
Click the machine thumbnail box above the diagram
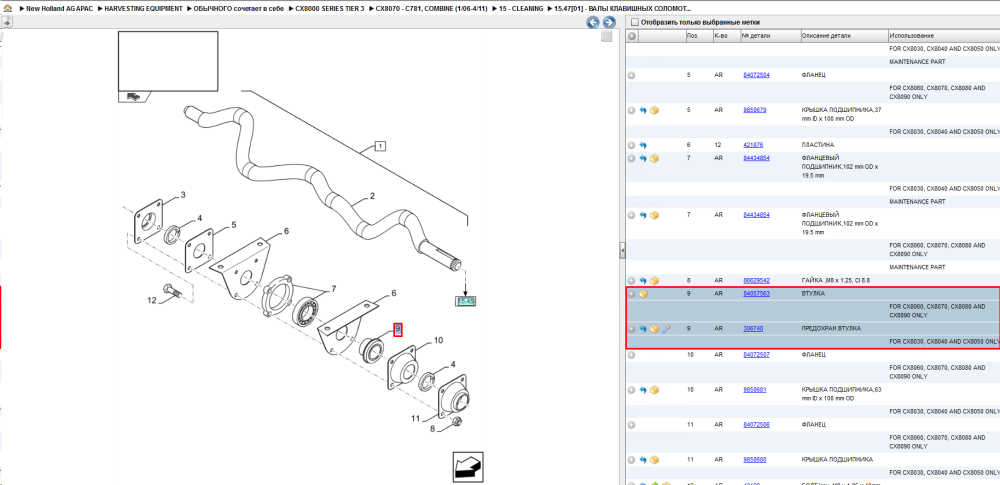coord(168,61)
